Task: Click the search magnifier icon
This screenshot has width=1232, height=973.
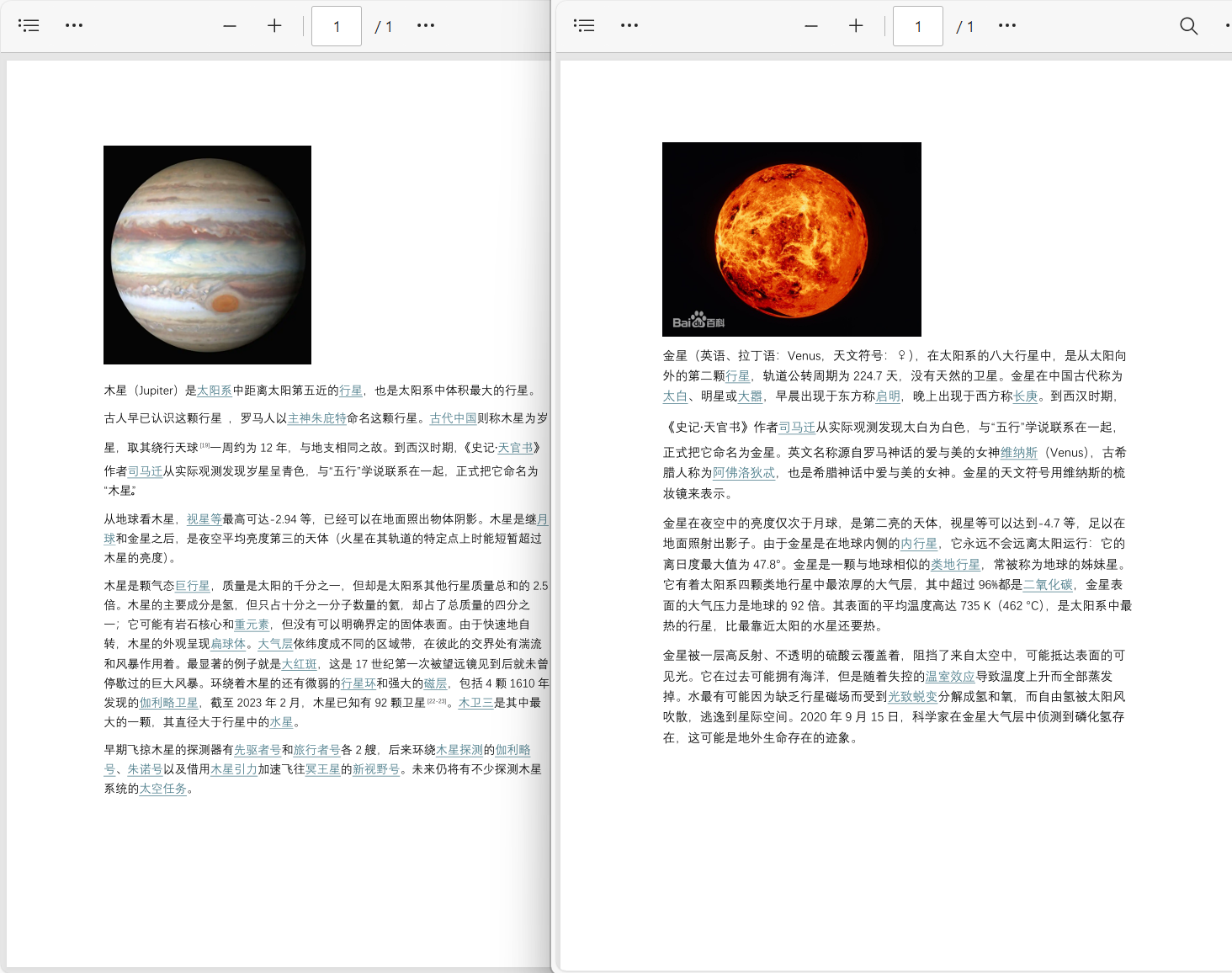Action: click(1188, 26)
